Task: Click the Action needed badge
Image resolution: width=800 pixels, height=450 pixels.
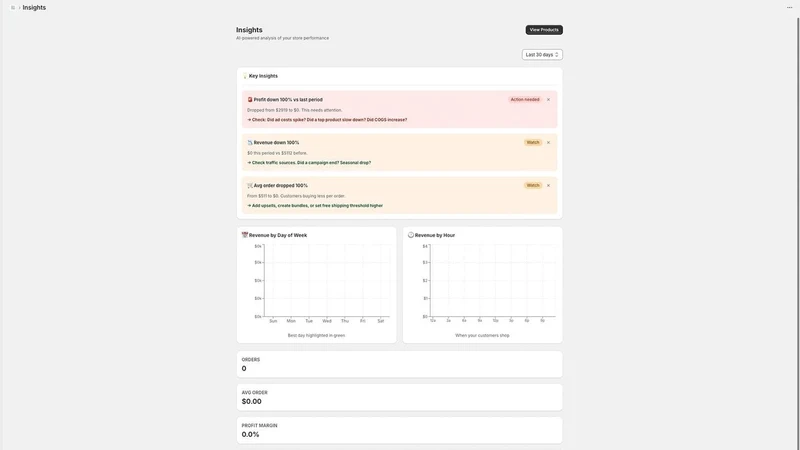Action: 525,99
